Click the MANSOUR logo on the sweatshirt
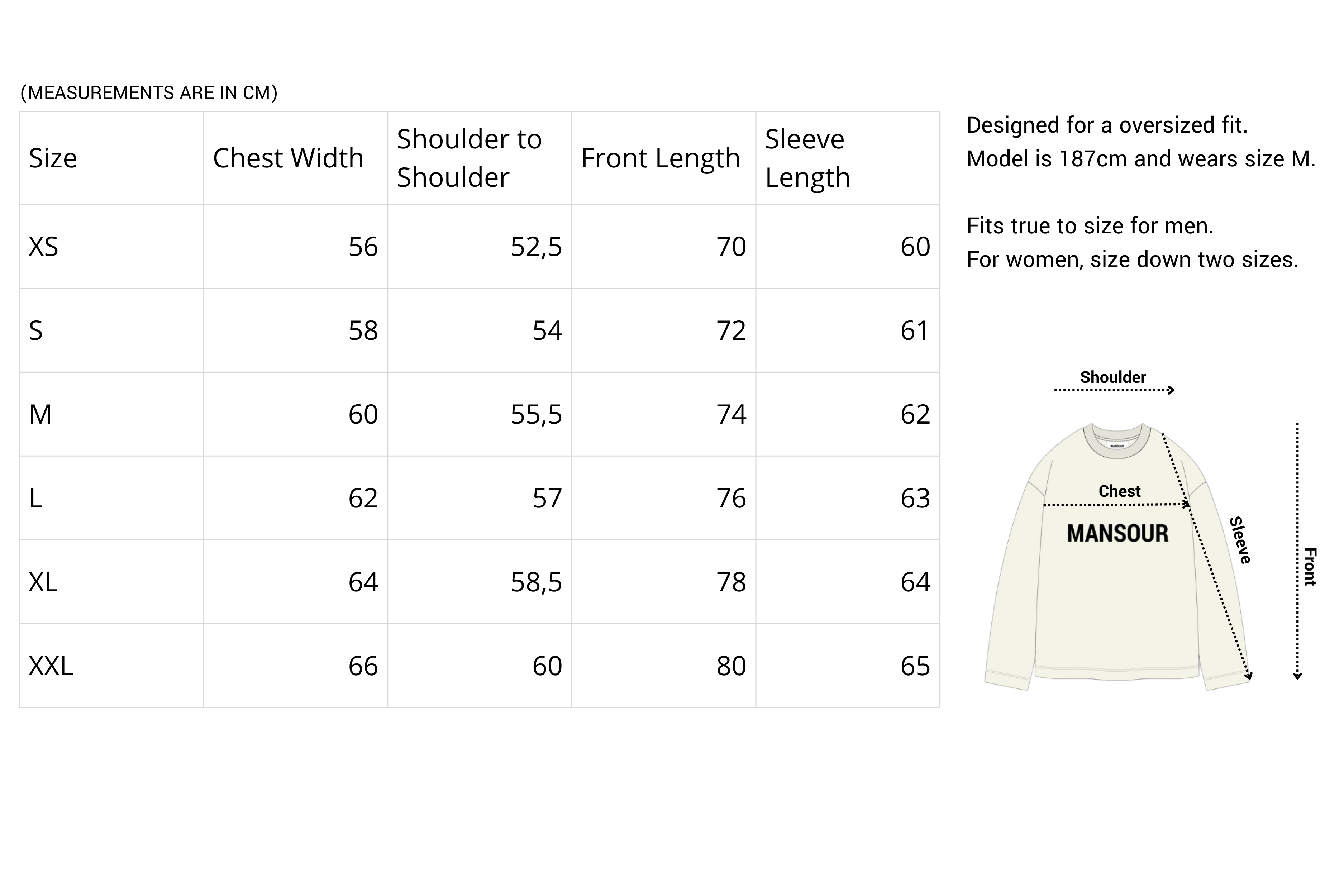Screen dimensions: 1344x896 pyautogui.click(x=1117, y=534)
